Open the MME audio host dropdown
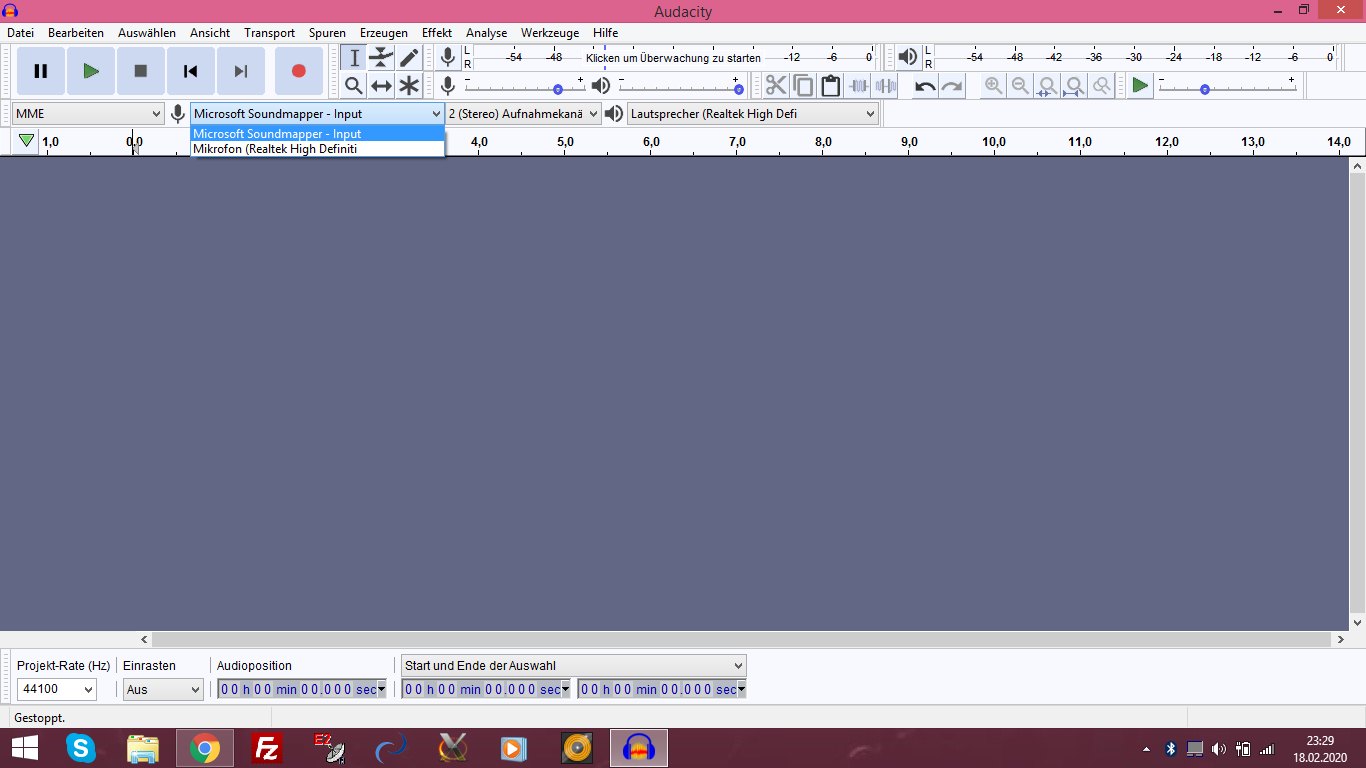Viewport: 1366px width, 768px height. 88,114
